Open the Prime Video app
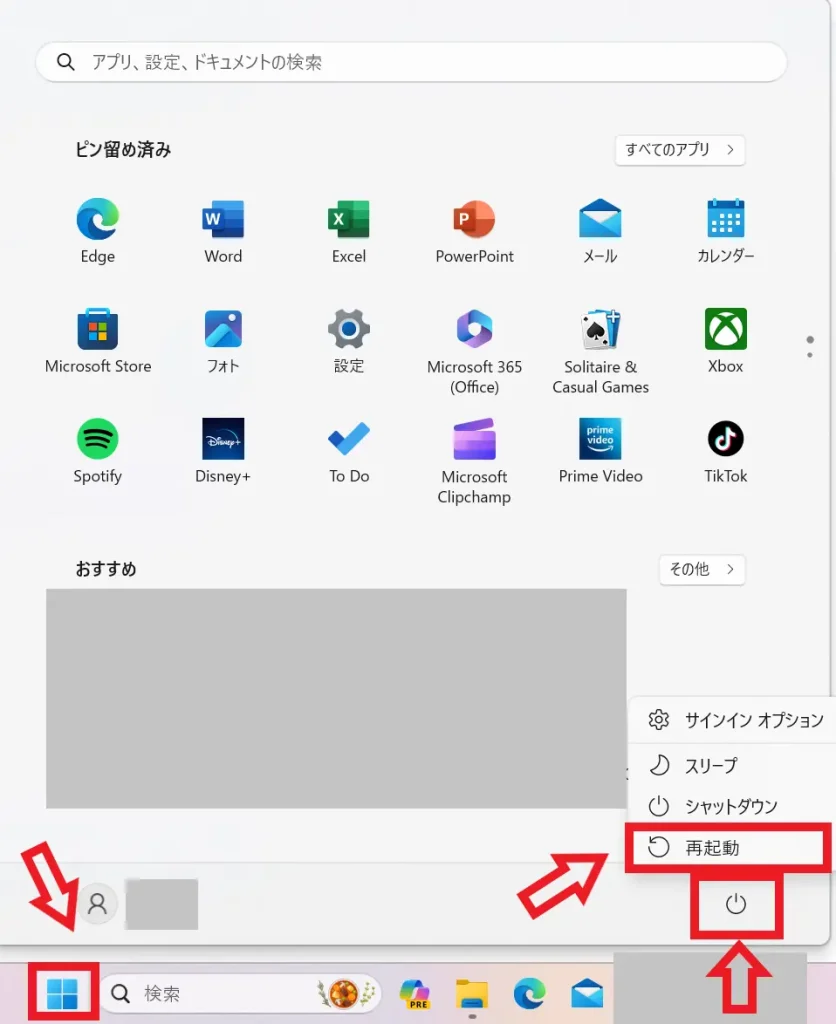This screenshot has height=1024, width=836. pyautogui.click(x=600, y=451)
